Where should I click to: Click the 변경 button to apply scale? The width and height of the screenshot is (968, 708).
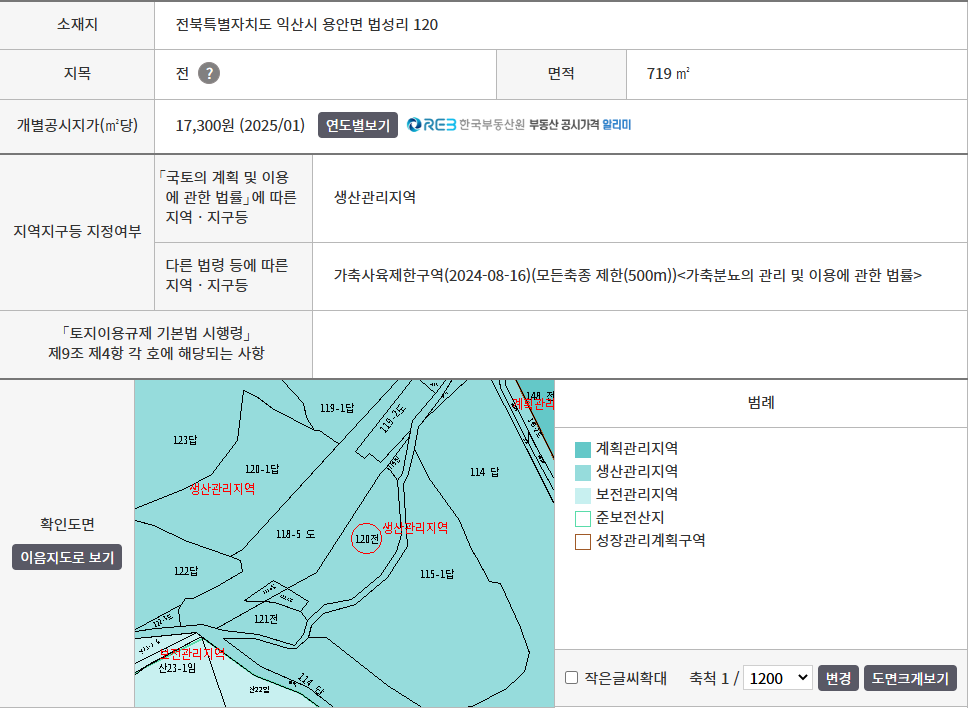pos(838,678)
